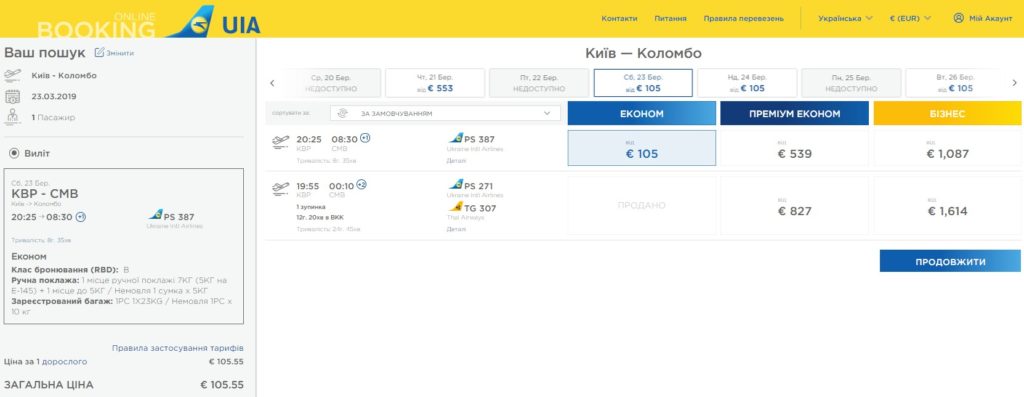This screenshot has height=397, width=1024.
Task: Click the +2 day indicator on 00:10 arrival
Action: point(361,185)
